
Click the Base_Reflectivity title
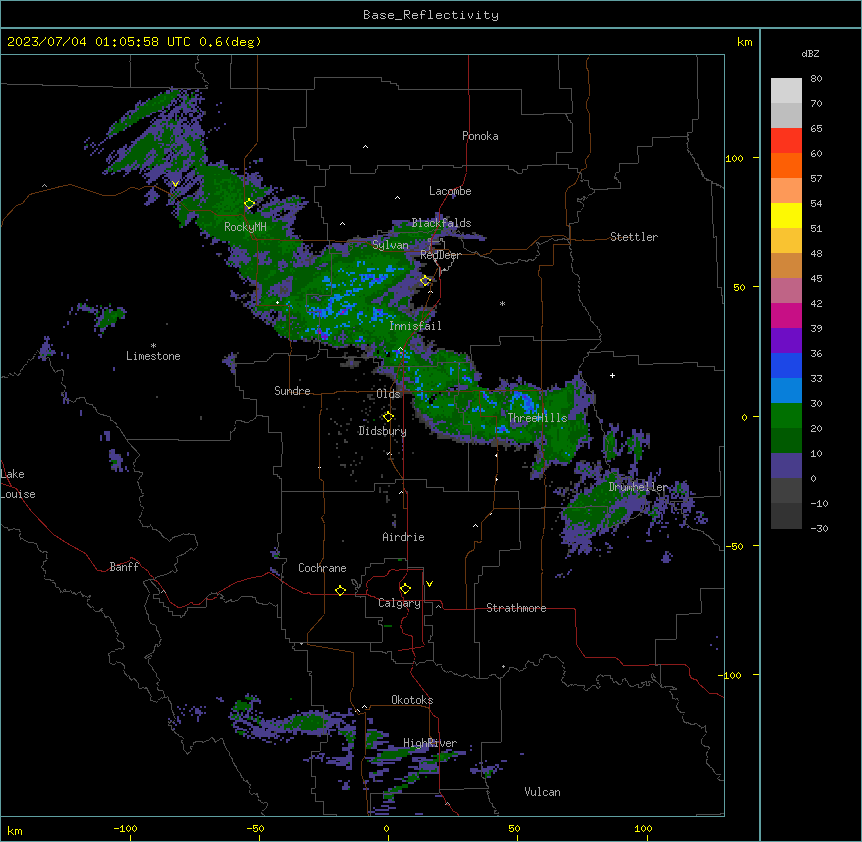point(431,15)
